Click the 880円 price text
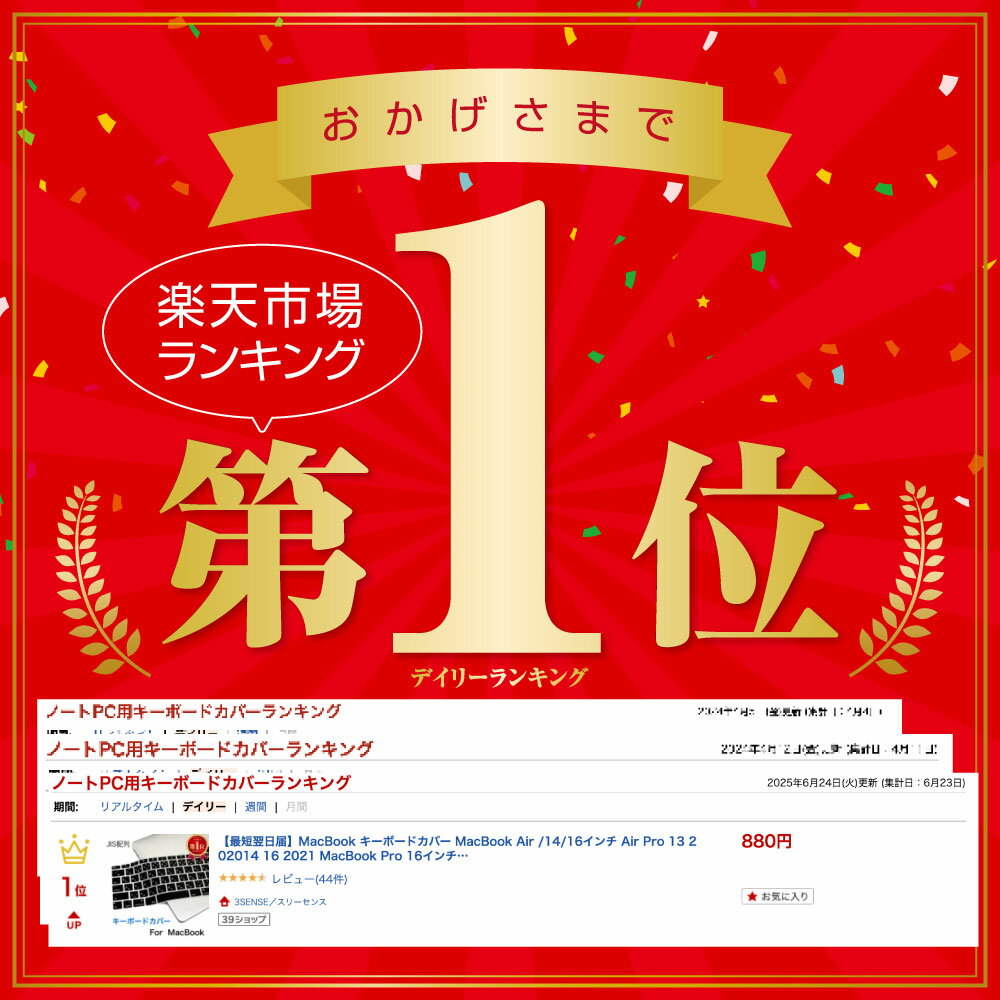Screen dimensions: 1000x1000 (766, 841)
